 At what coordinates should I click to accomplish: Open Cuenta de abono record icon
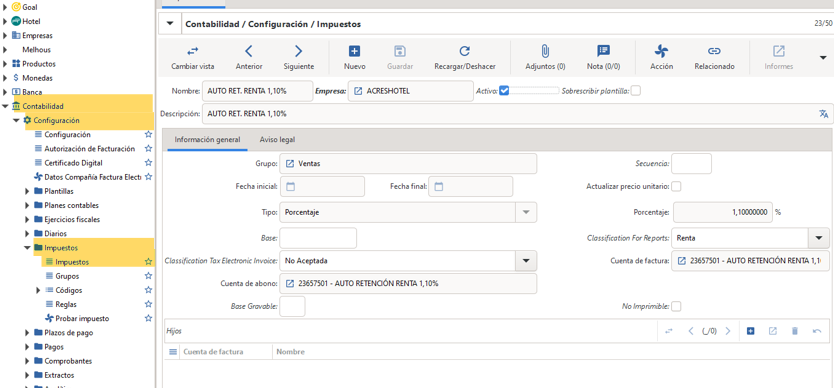click(x=289, y=283)
